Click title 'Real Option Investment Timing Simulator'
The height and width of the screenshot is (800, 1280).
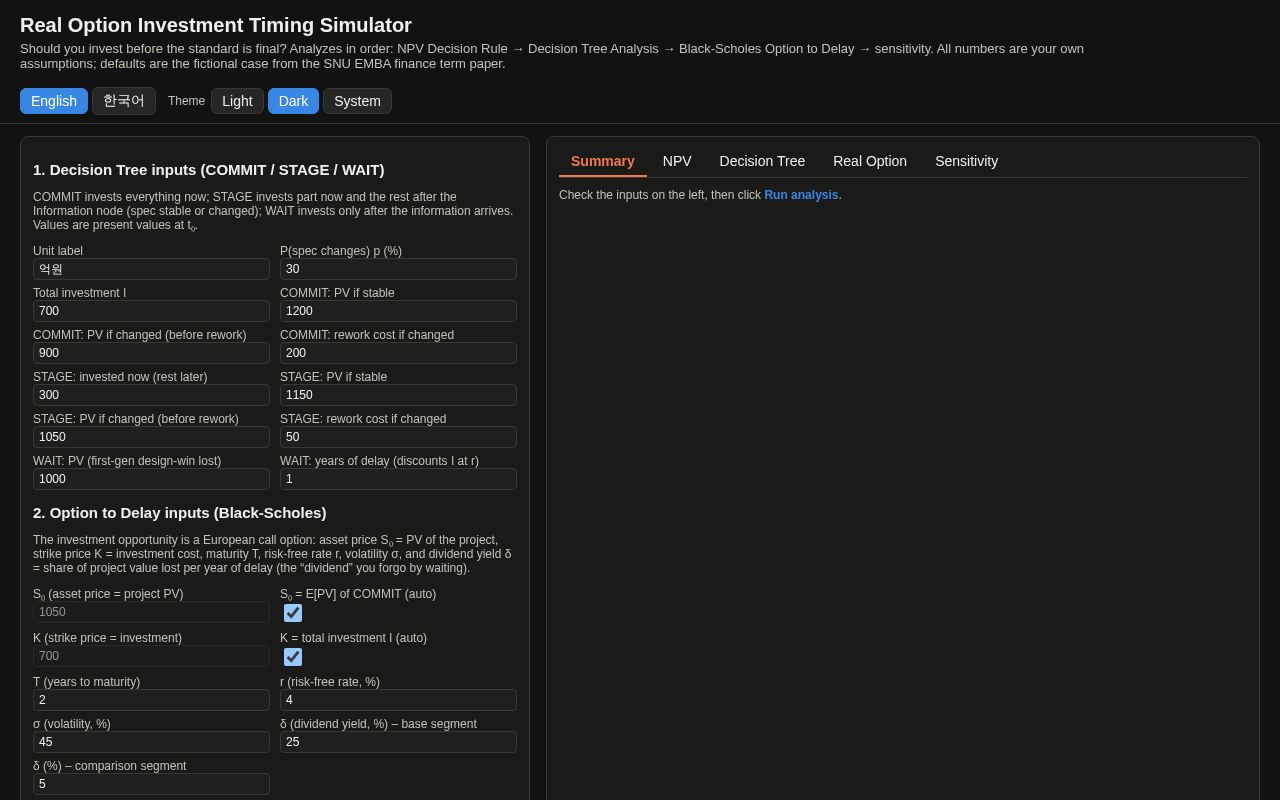click(216, 25)
